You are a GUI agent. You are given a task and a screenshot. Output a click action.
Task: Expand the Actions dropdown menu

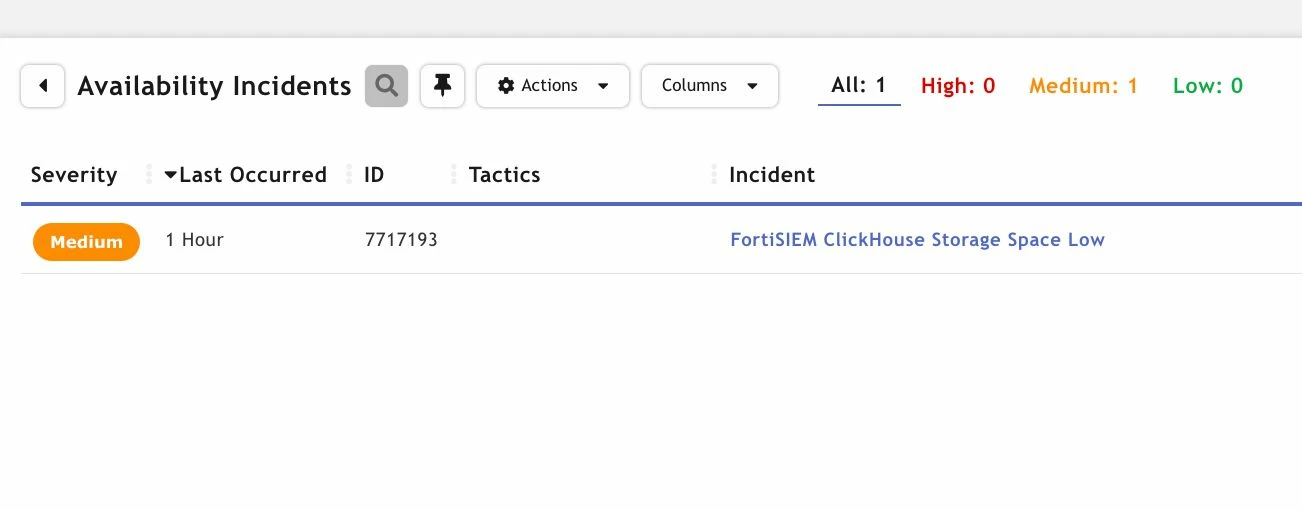(553, 86)
